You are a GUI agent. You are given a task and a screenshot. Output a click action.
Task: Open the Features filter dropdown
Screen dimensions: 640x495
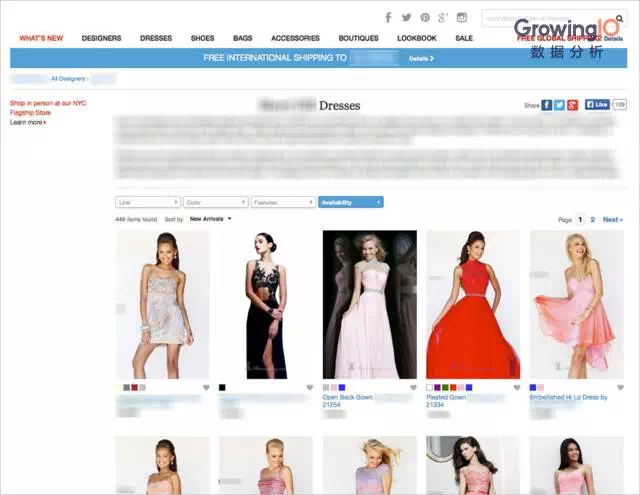[x=283, y=202]
